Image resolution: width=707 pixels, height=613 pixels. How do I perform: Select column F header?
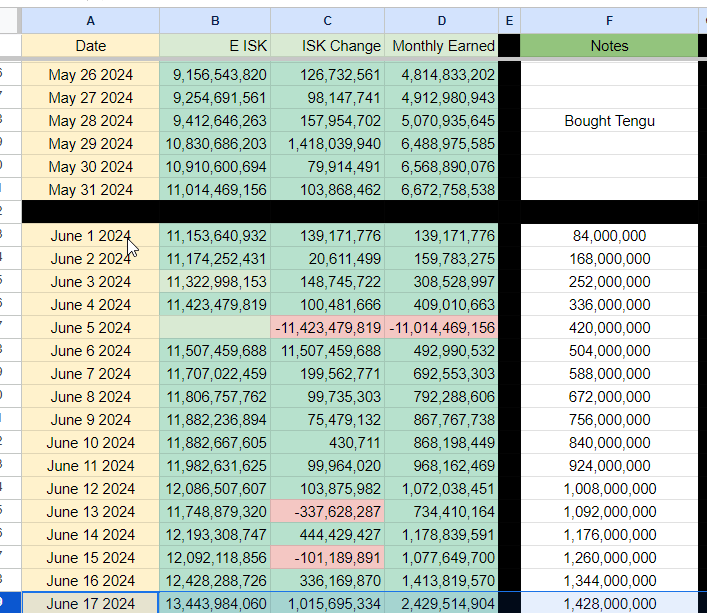pyautogui.click(x=609, y=20)
